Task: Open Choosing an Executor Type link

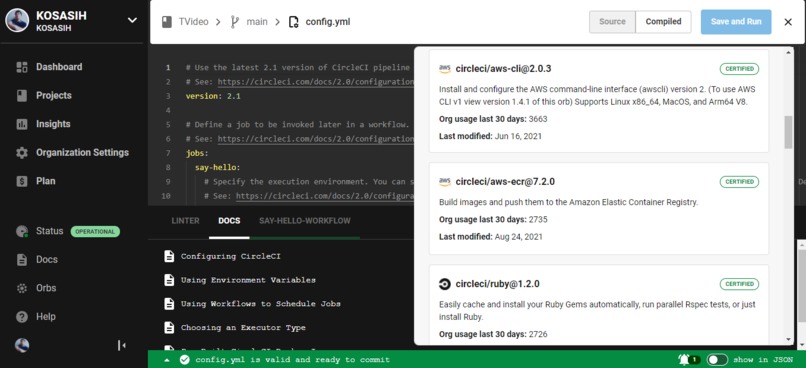Action: point(243,327)
